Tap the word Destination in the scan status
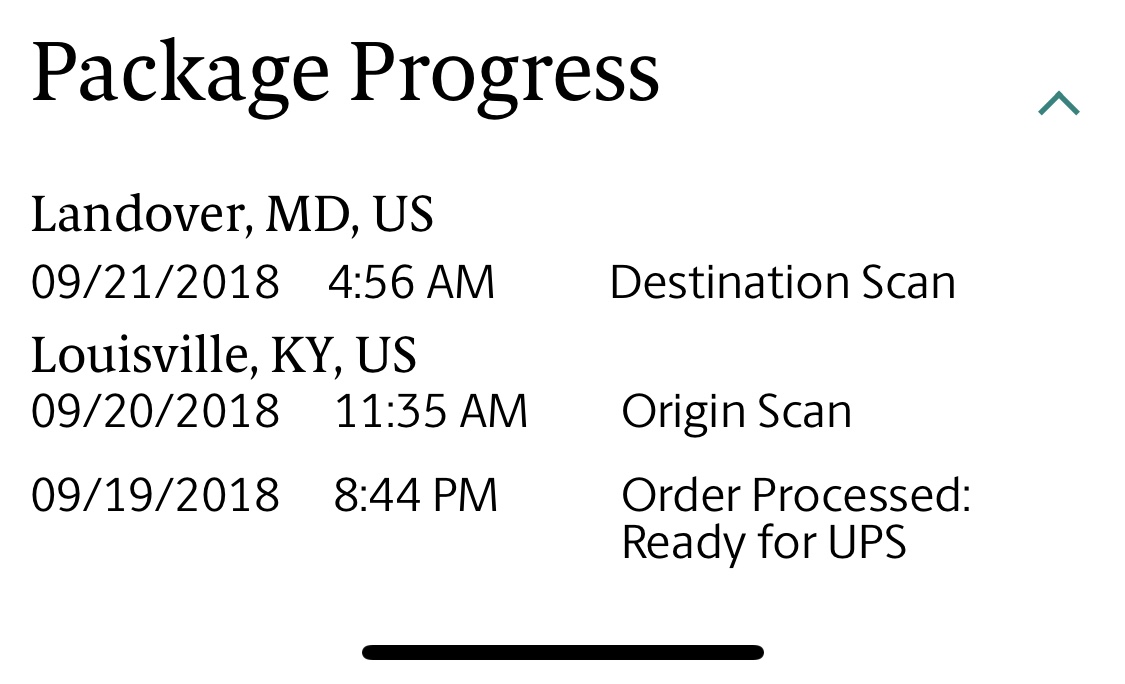 click(x=715, y=283)
